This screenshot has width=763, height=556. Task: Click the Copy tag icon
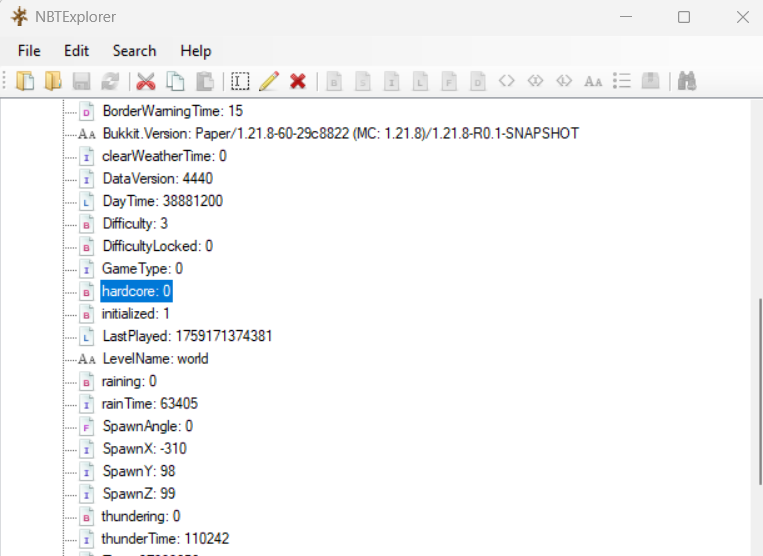(x=175, y=81)
